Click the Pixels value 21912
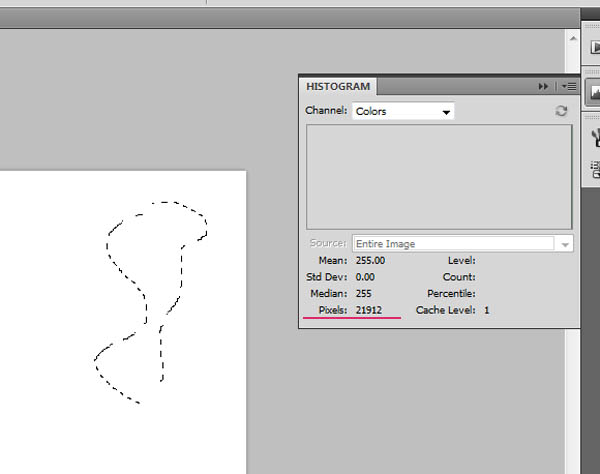 point(368,311)
